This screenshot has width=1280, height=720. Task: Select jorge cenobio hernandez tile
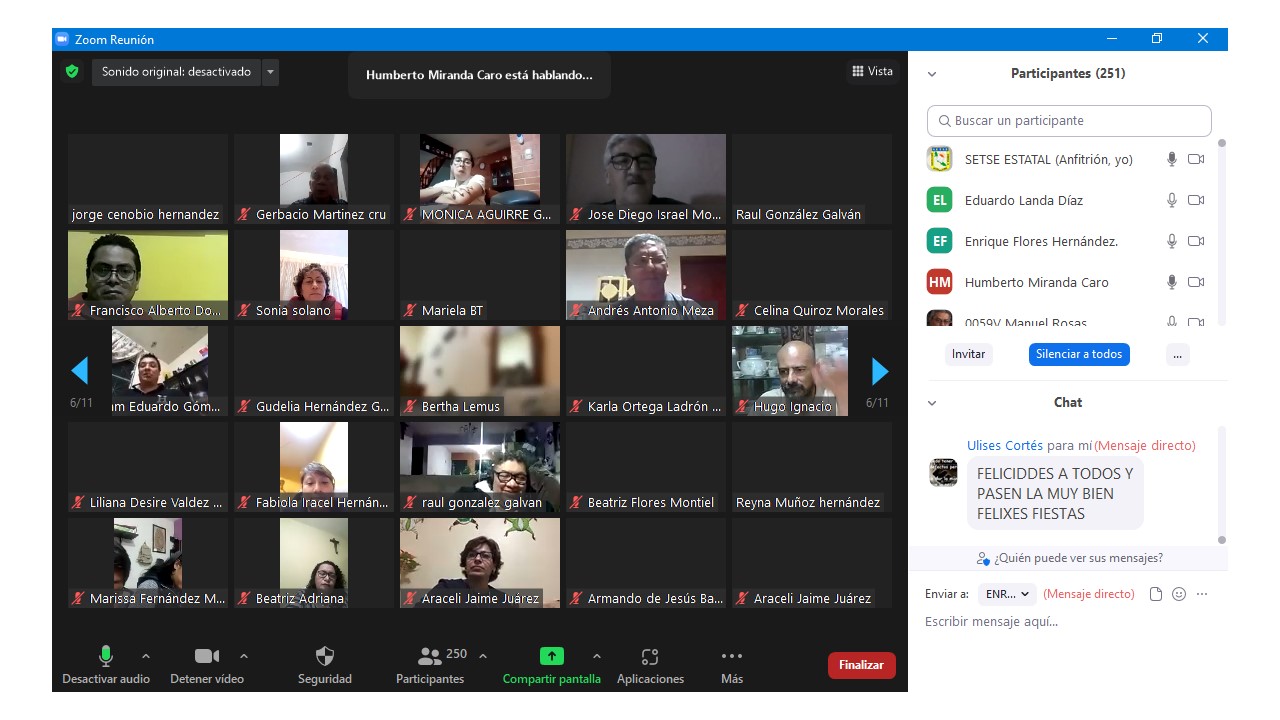tap(148, 179)
